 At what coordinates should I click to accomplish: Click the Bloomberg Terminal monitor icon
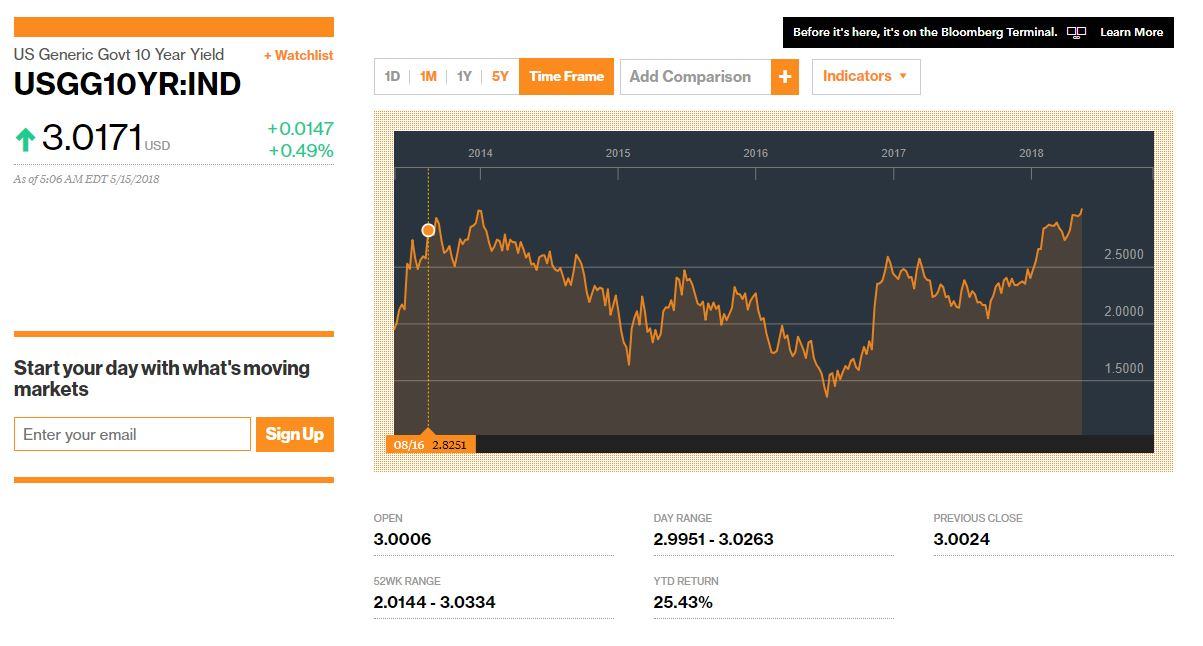pyautogui.click(x=1076, y=33)
